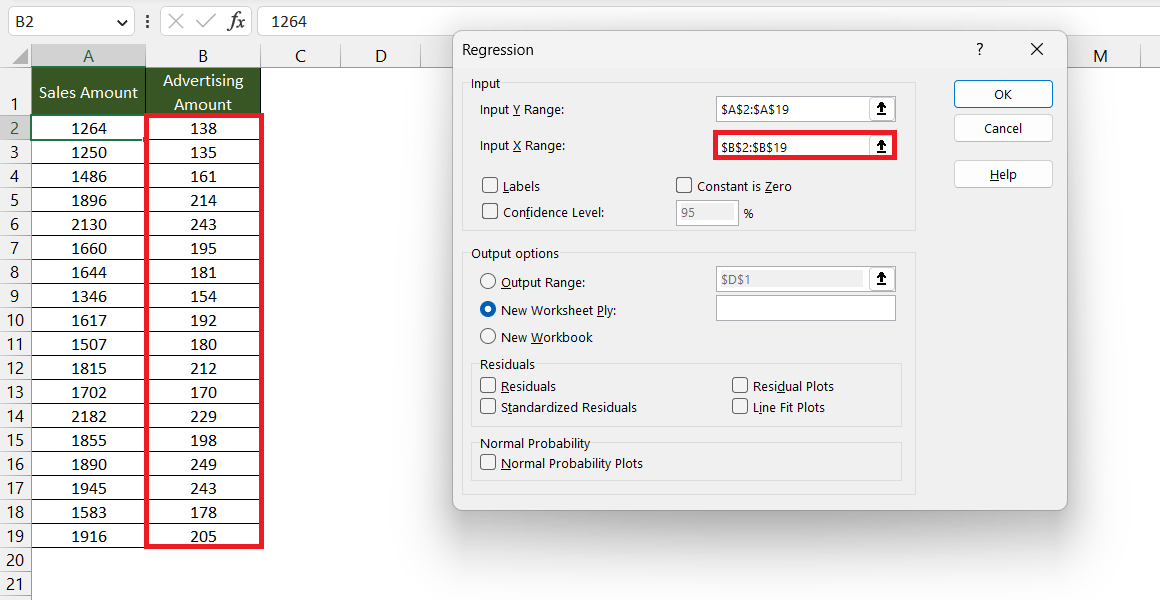
Task: Select row 2 header
Action: pyautogui.click(x=16, y=128)
